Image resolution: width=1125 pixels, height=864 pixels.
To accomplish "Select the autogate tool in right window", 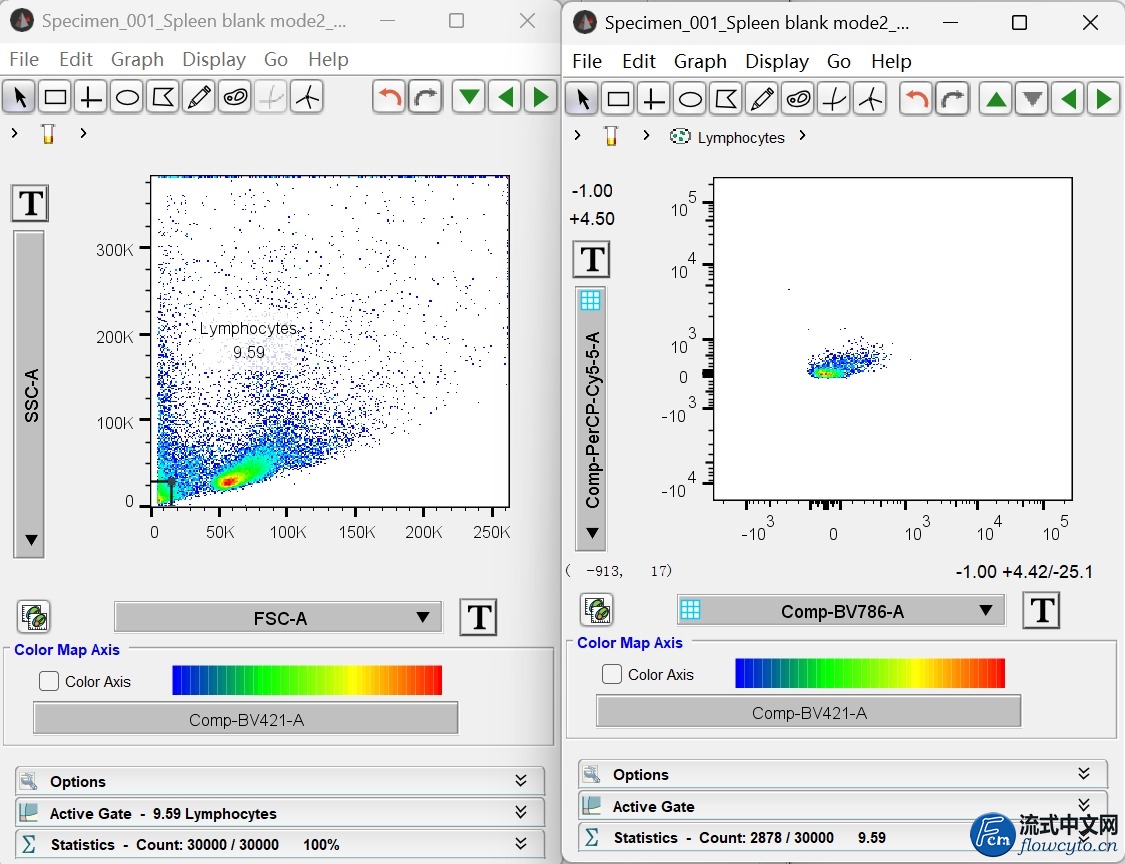I will 798,99.
